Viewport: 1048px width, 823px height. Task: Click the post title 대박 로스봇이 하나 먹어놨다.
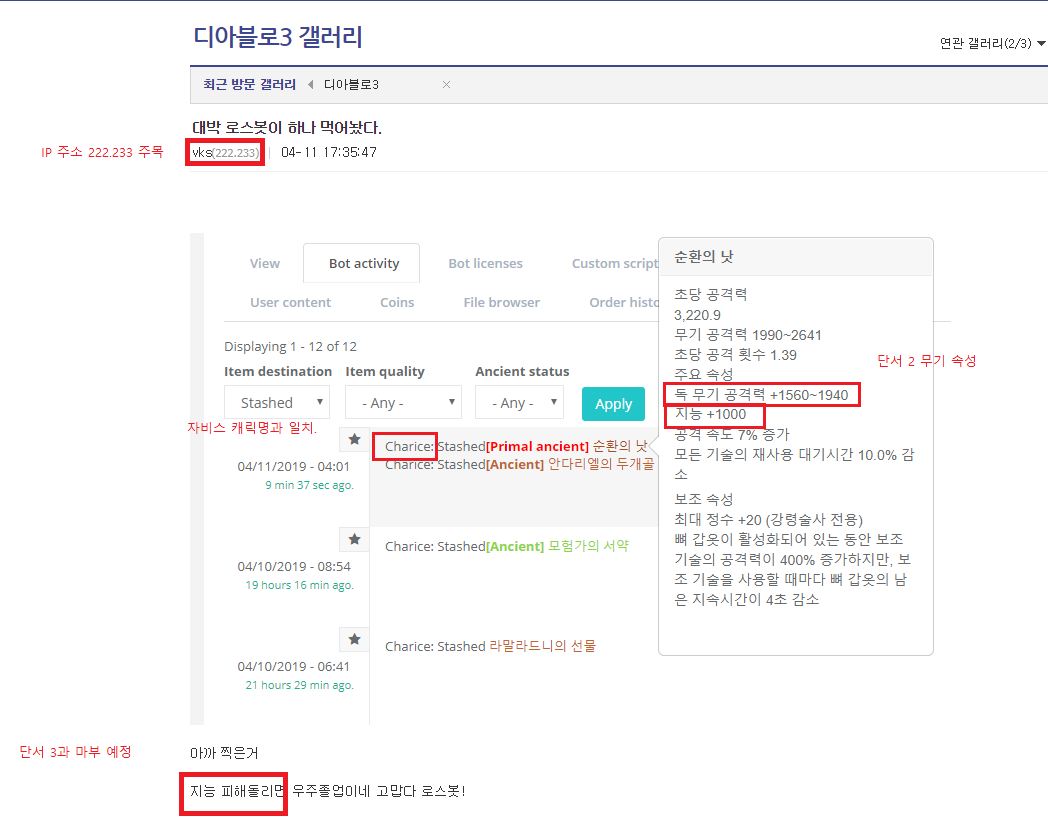[x=287, y=128]
